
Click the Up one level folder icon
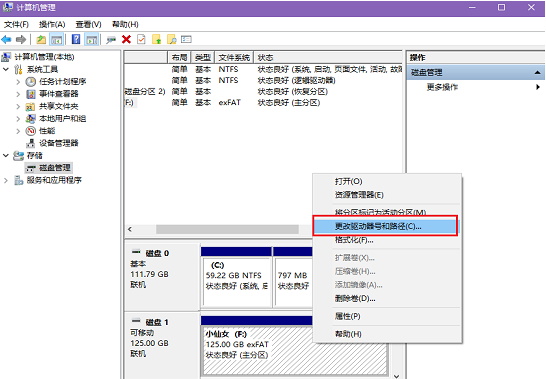coord(41,40)
